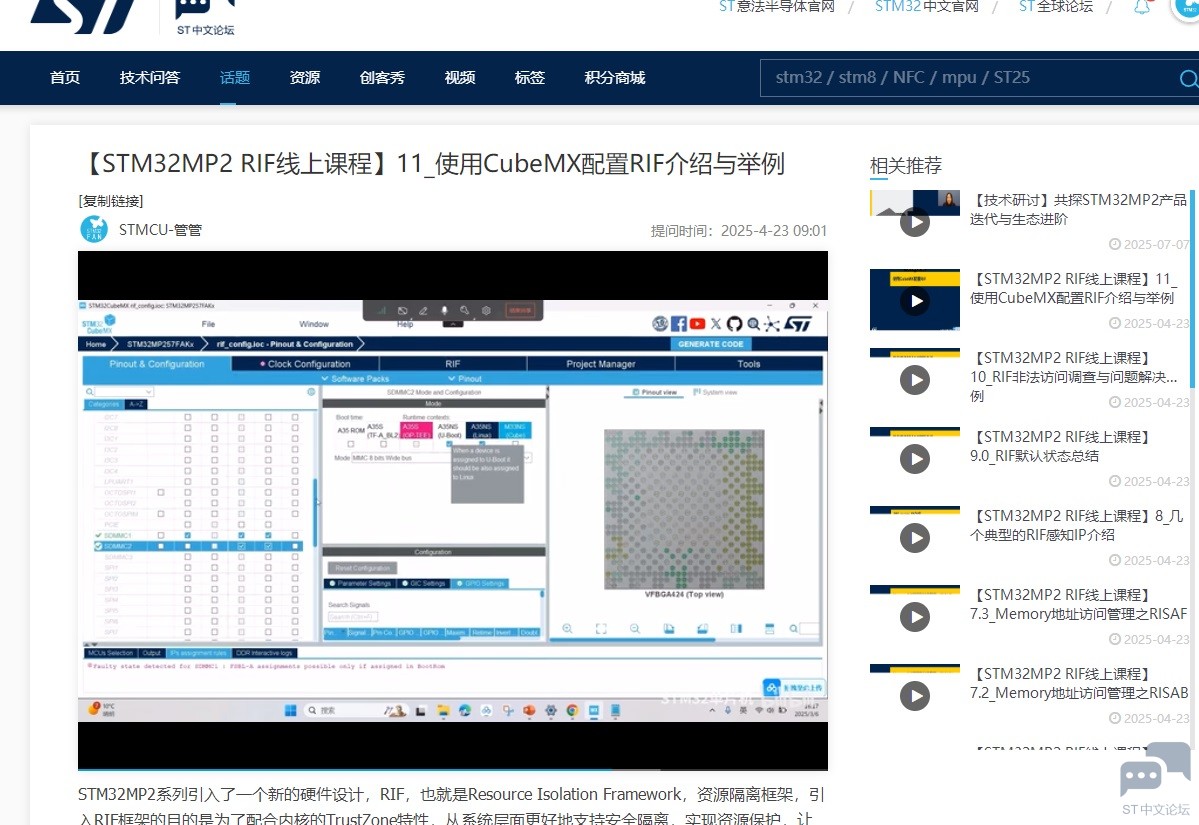The image size is (1199, 825).
Task: Open the Window menu in CubeMX
Action: coord(314,324)
